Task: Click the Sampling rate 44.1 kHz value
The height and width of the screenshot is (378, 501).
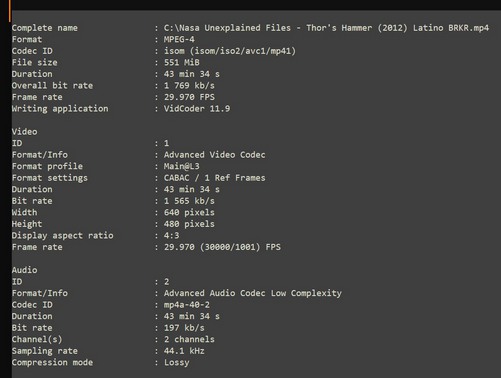Action: [x=184, y=351]
